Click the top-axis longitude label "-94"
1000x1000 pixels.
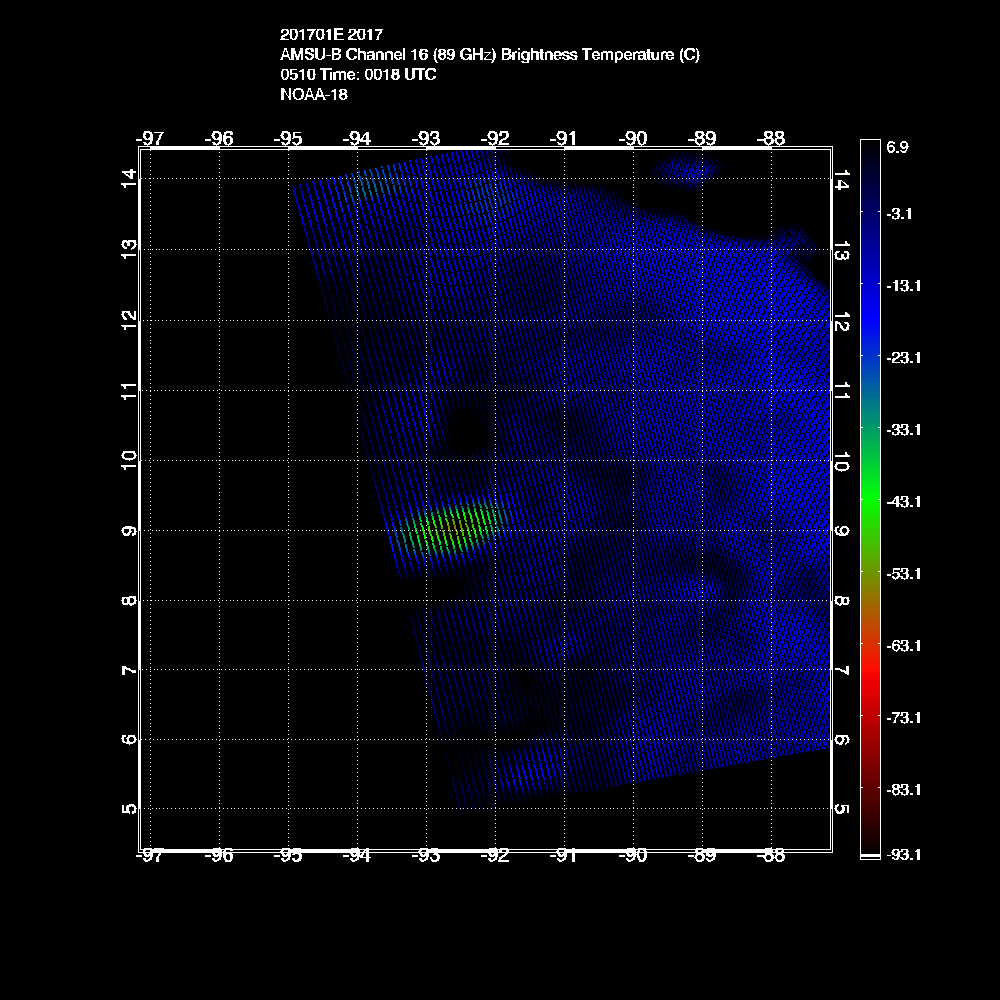point(357,138)
